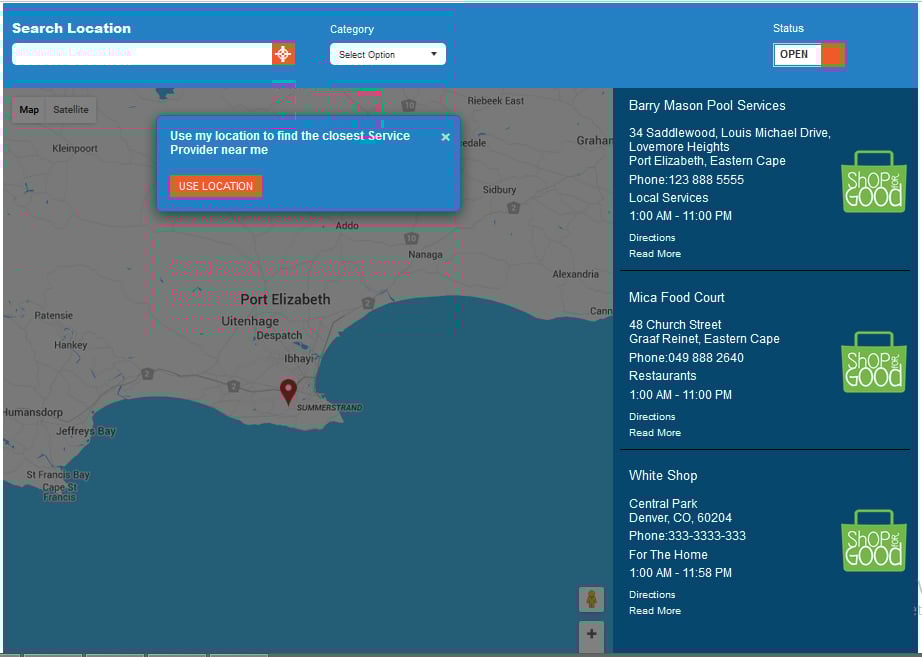
Task: Close the use my location popup
Action: click(x=446, y=137)
